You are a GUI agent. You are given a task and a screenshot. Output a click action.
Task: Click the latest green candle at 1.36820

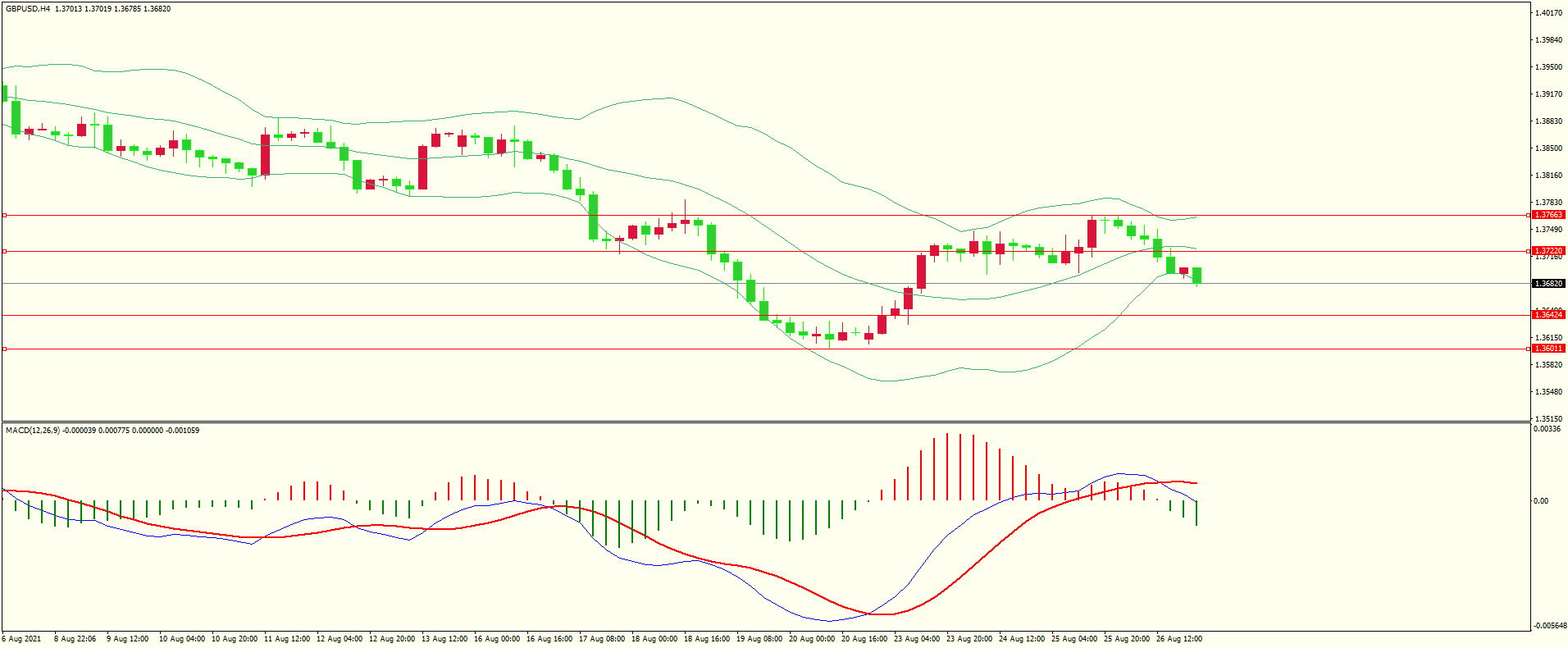click(x=1197, y=276)
